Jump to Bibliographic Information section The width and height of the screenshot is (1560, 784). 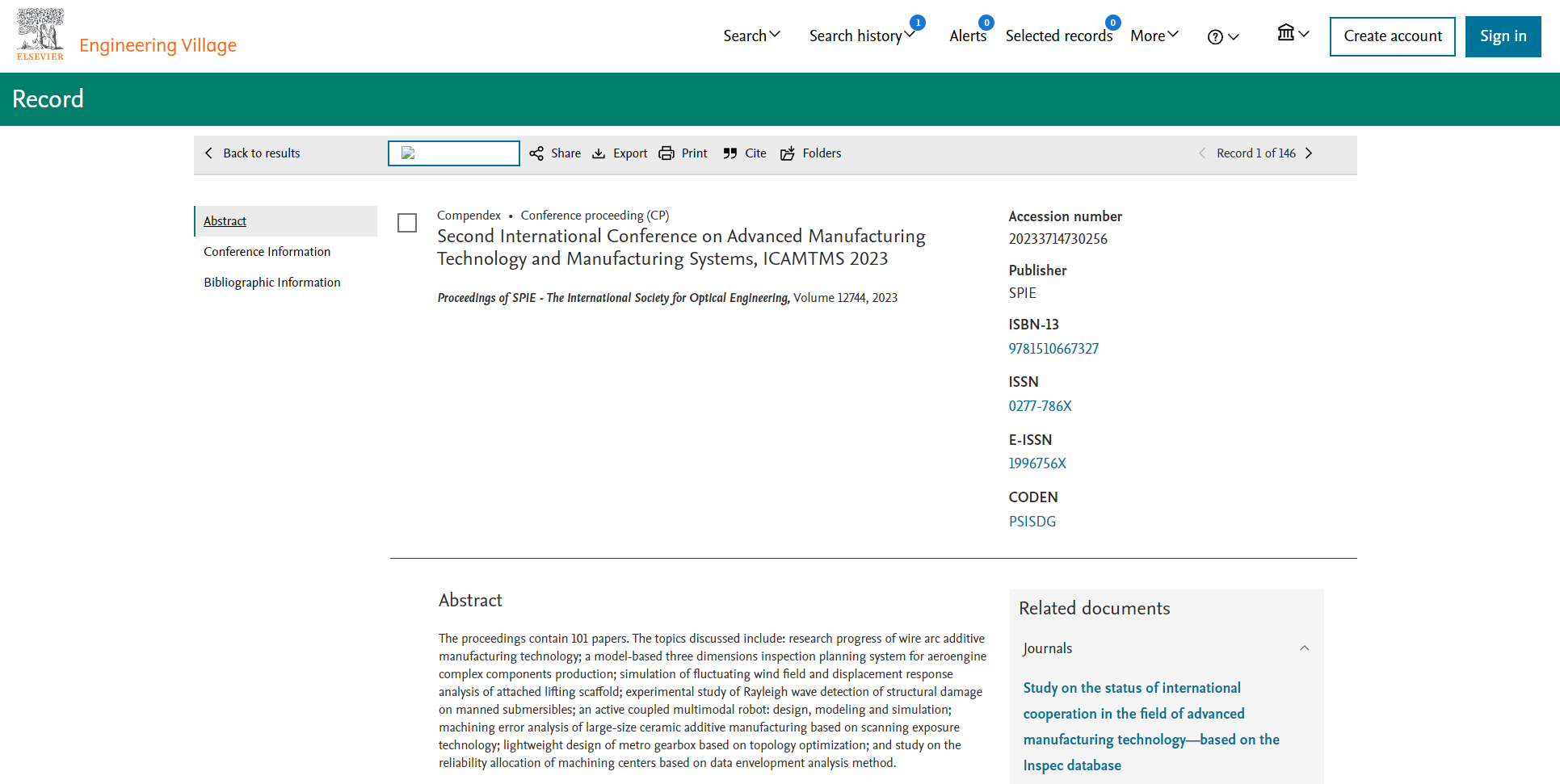pyautogui.click(x=272, y=283)
